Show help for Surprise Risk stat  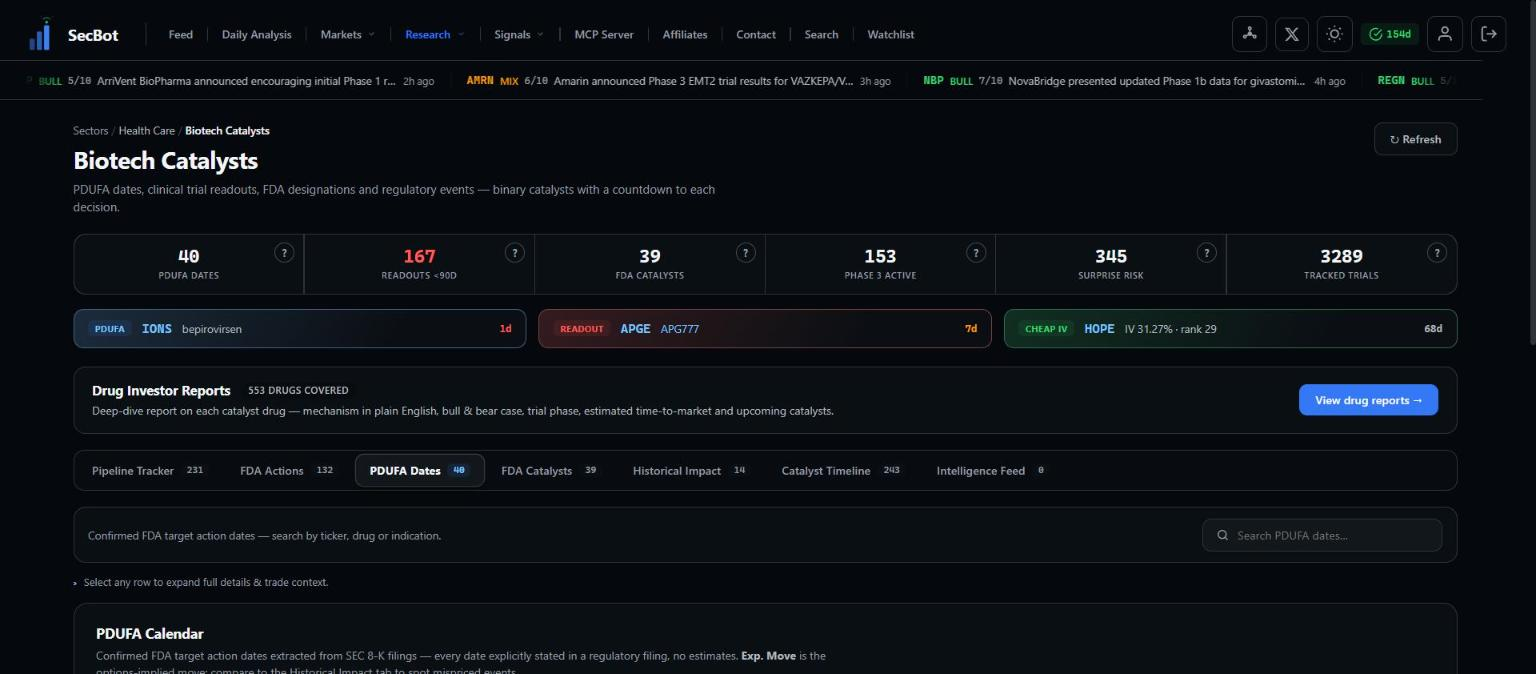(1207, 253)
